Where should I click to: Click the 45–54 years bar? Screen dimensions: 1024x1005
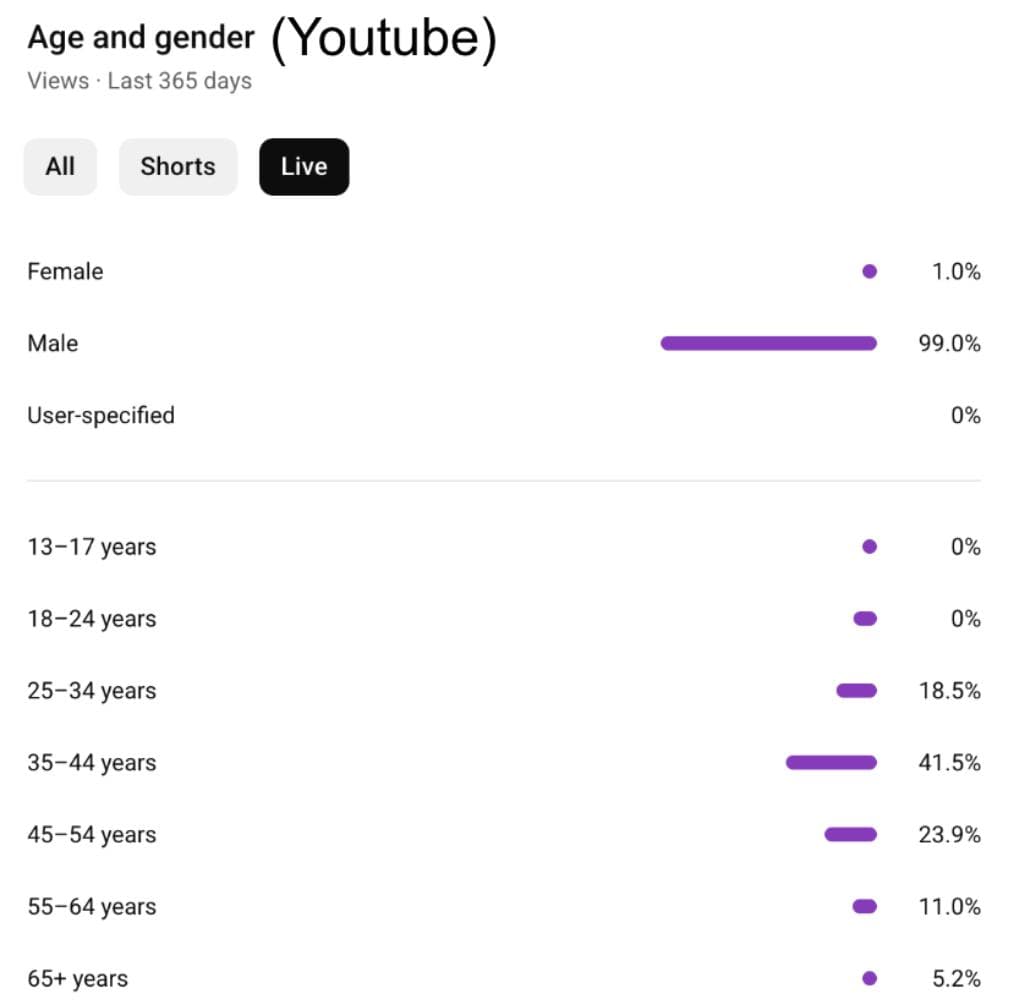pyautogui.click(x=849, y=834)
